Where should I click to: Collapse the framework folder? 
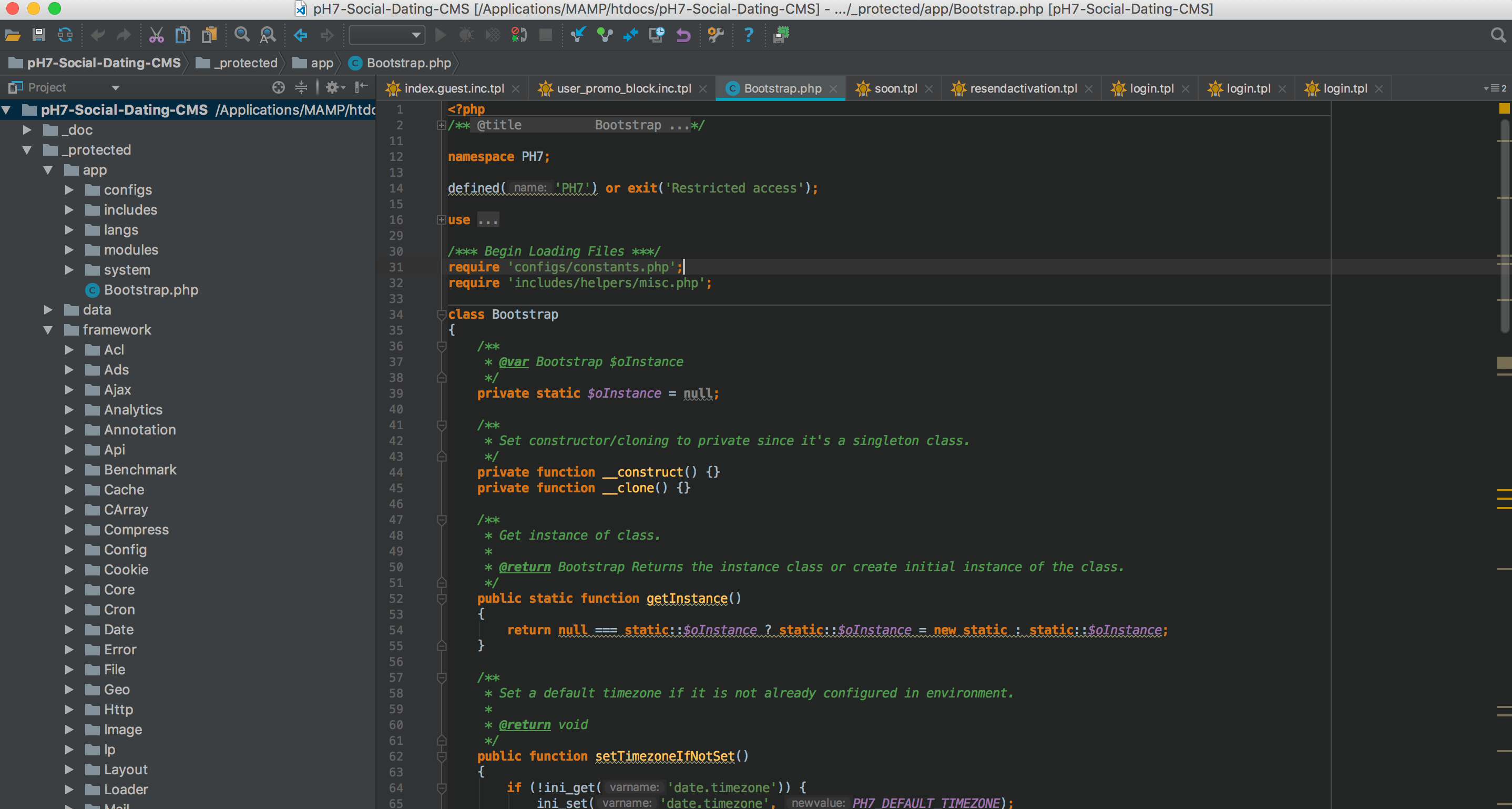[x=48, y=329]
